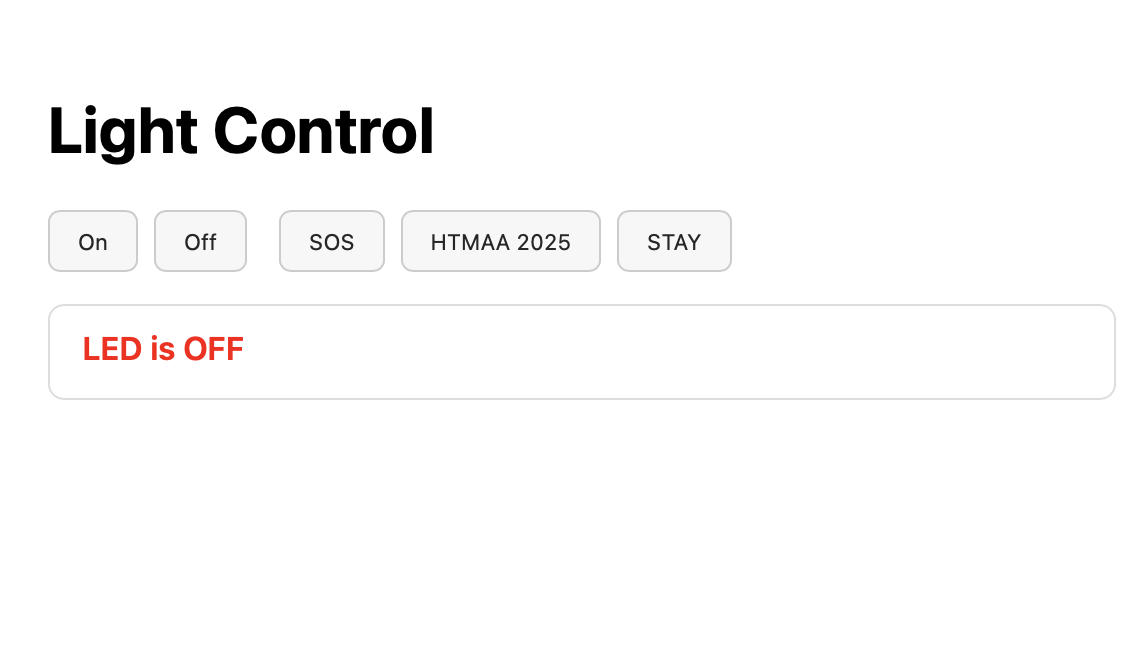The width and height of the screenshot is (1130, 668).
Task: Click the On button
Action: coord(93,241)
